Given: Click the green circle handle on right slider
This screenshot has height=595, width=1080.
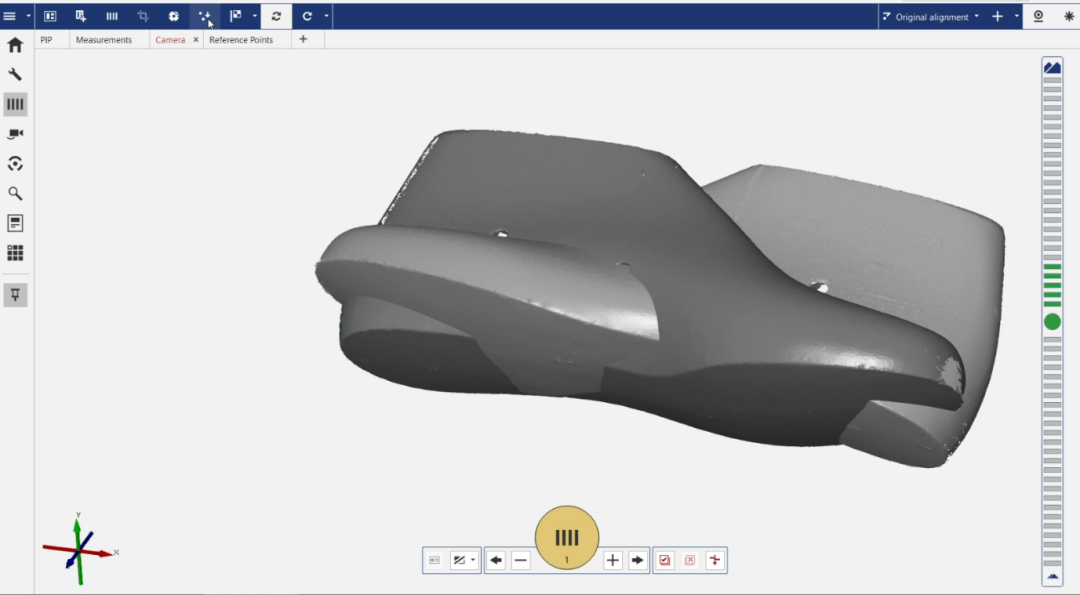Looking at the screenshot, I should click(x=1052, y=322).
